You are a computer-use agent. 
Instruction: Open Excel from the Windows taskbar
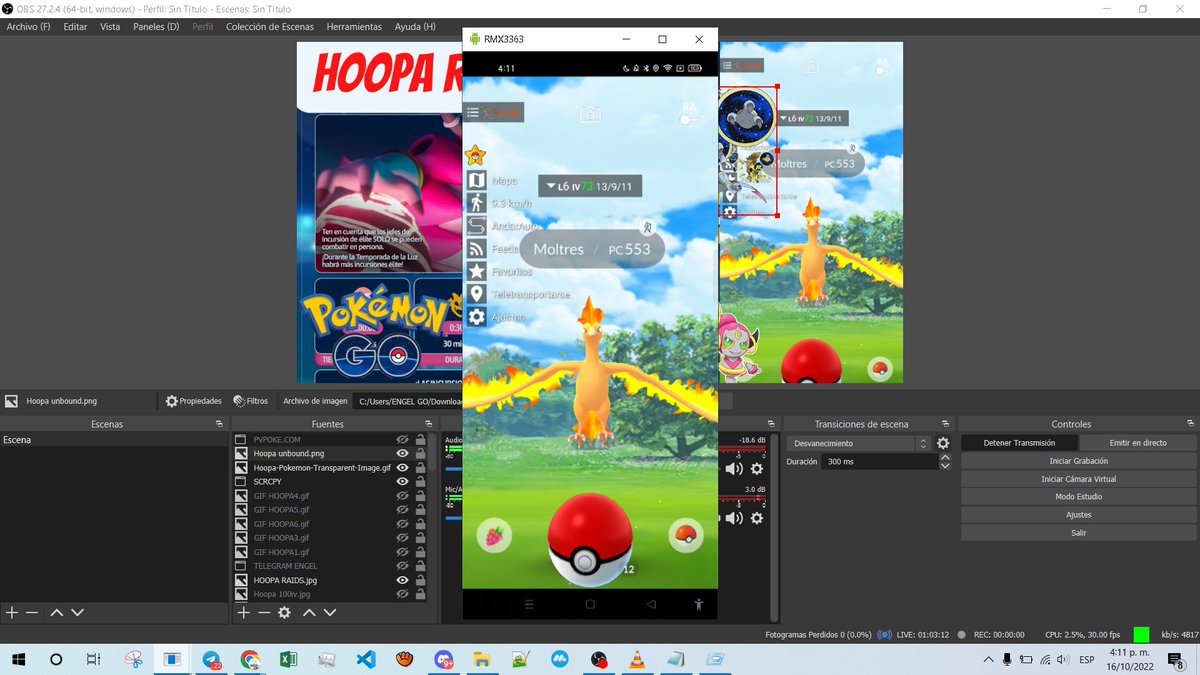point(288,660)
